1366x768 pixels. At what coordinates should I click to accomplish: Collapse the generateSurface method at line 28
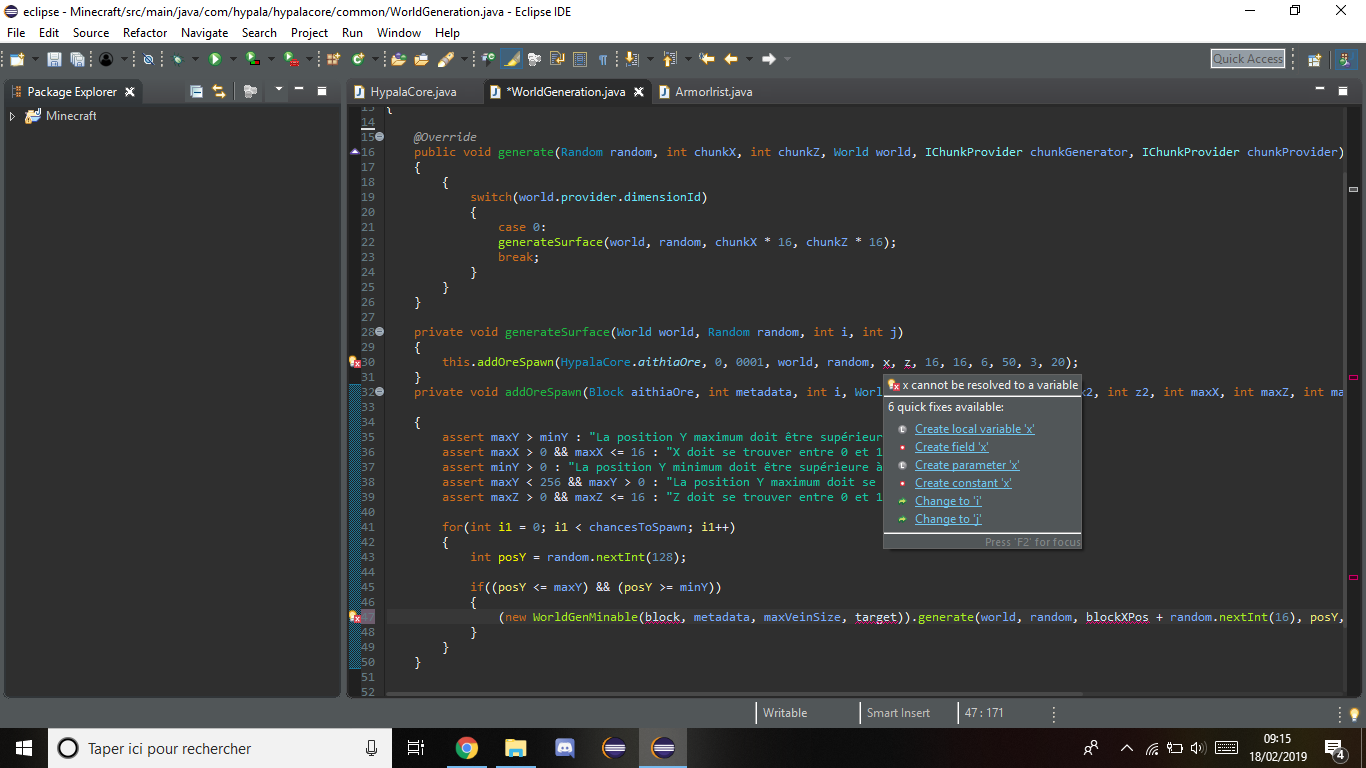(379, 331)
